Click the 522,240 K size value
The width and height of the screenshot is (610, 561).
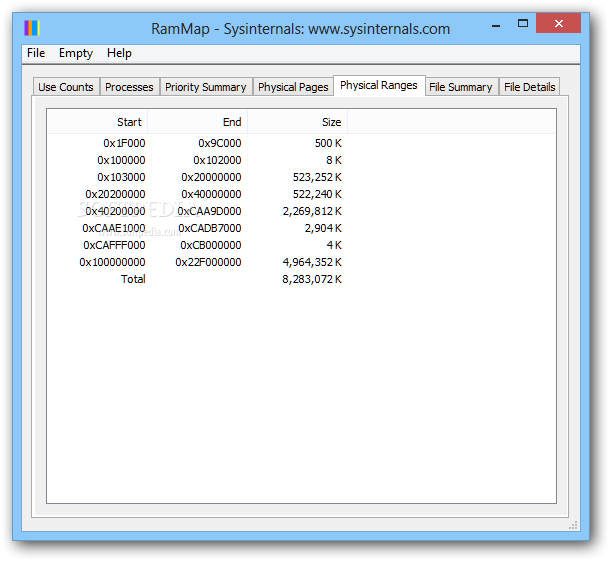pos(317,194)
